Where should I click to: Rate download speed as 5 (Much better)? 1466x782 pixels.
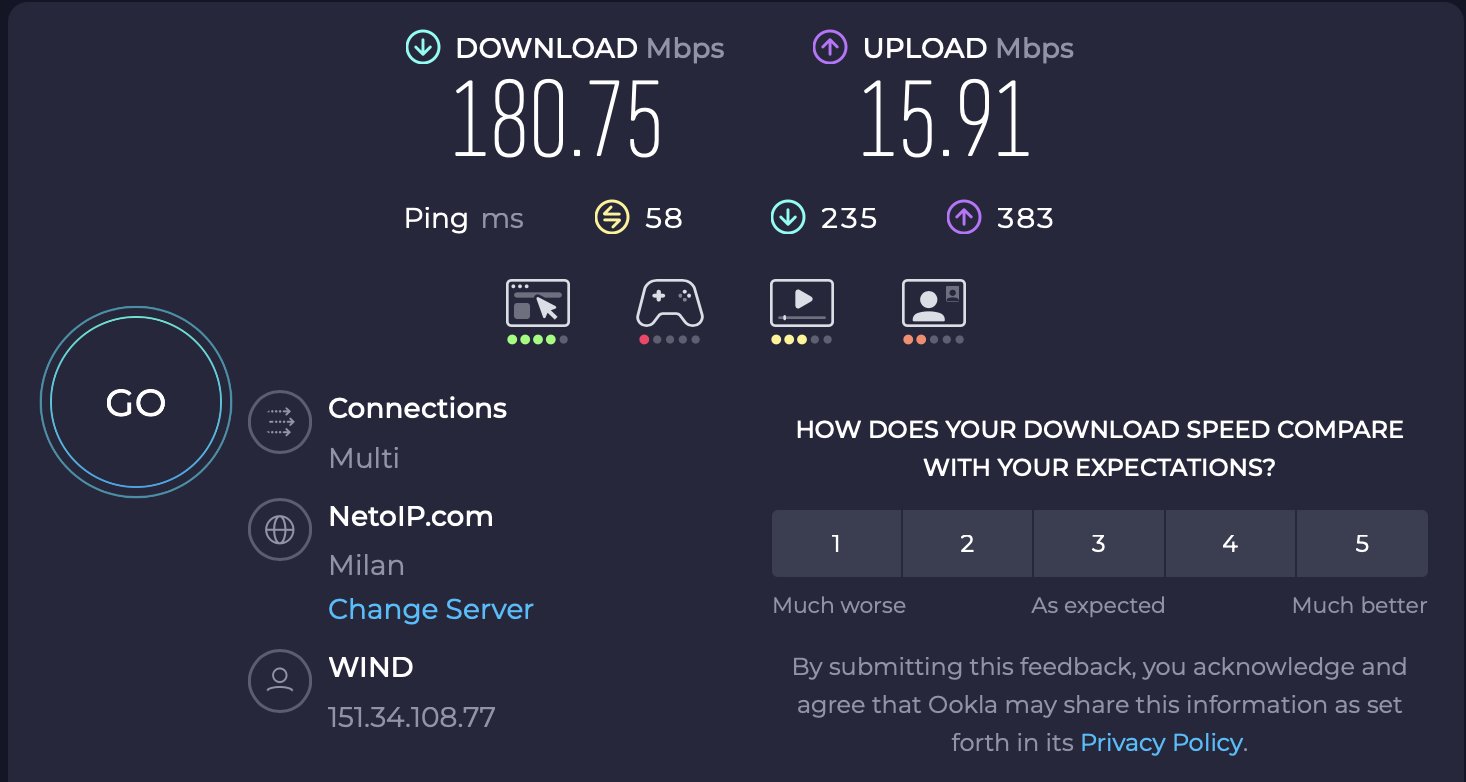[x=1362, y=544]
